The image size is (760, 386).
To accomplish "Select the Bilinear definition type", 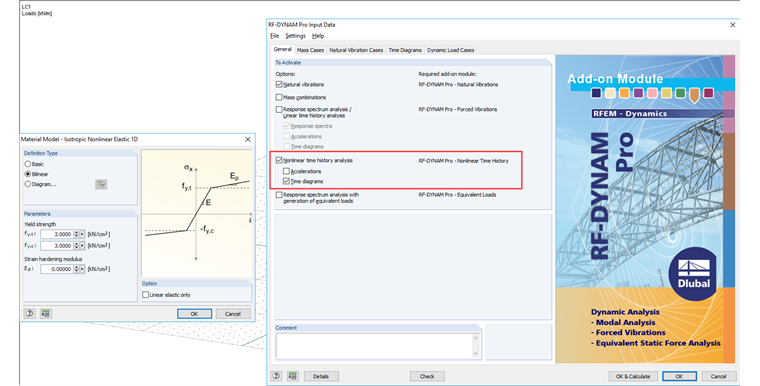I will 28,174.
